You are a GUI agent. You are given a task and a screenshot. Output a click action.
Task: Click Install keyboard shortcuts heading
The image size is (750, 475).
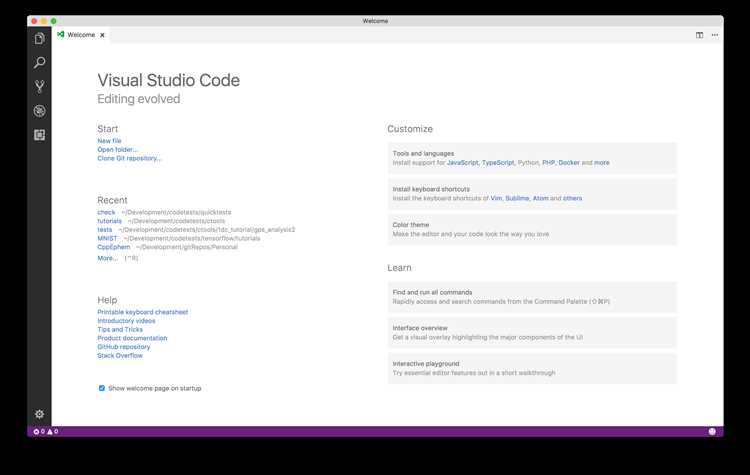[431, 189]
